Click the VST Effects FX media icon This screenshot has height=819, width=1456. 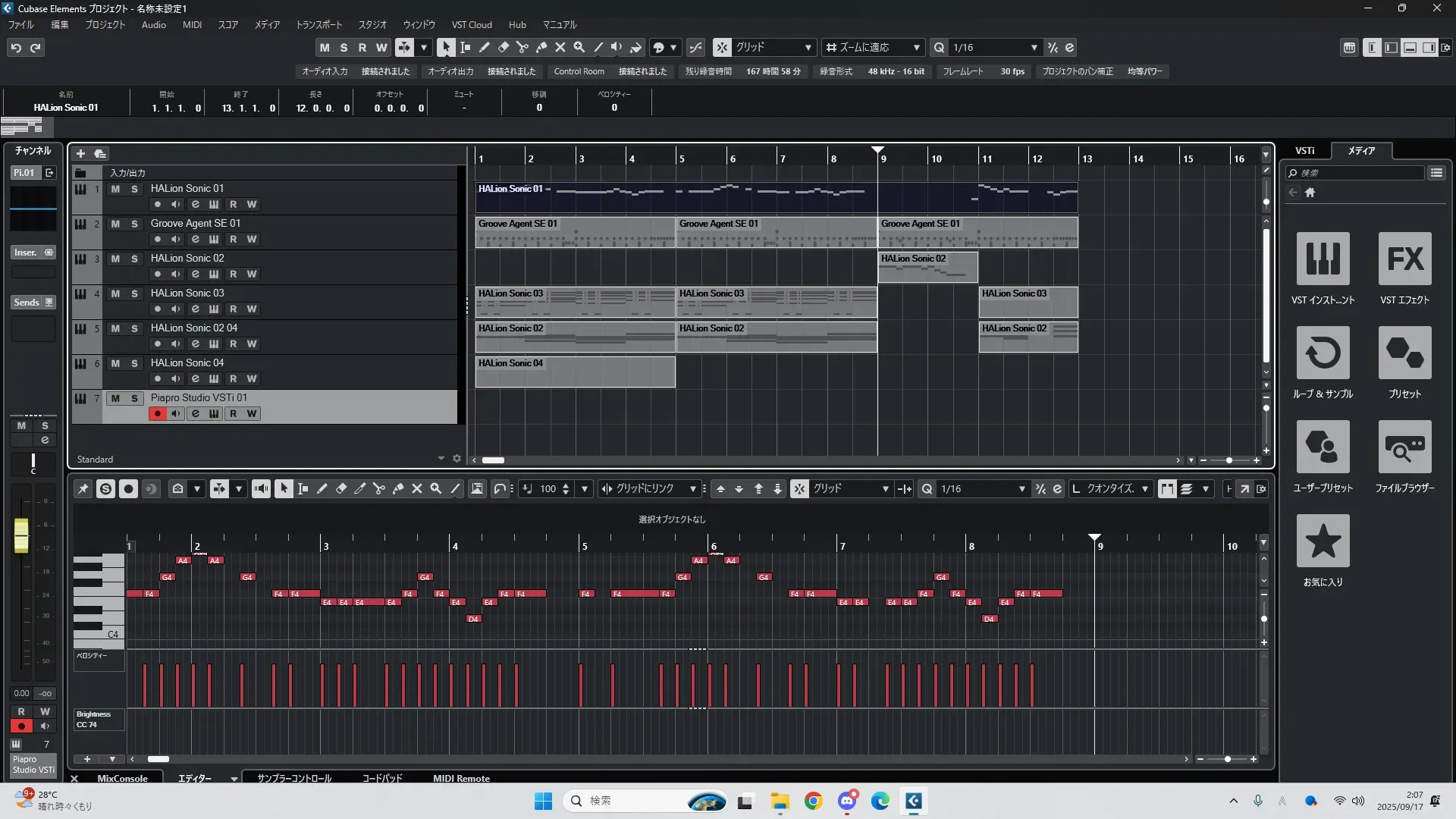(x=1404, y=259)
